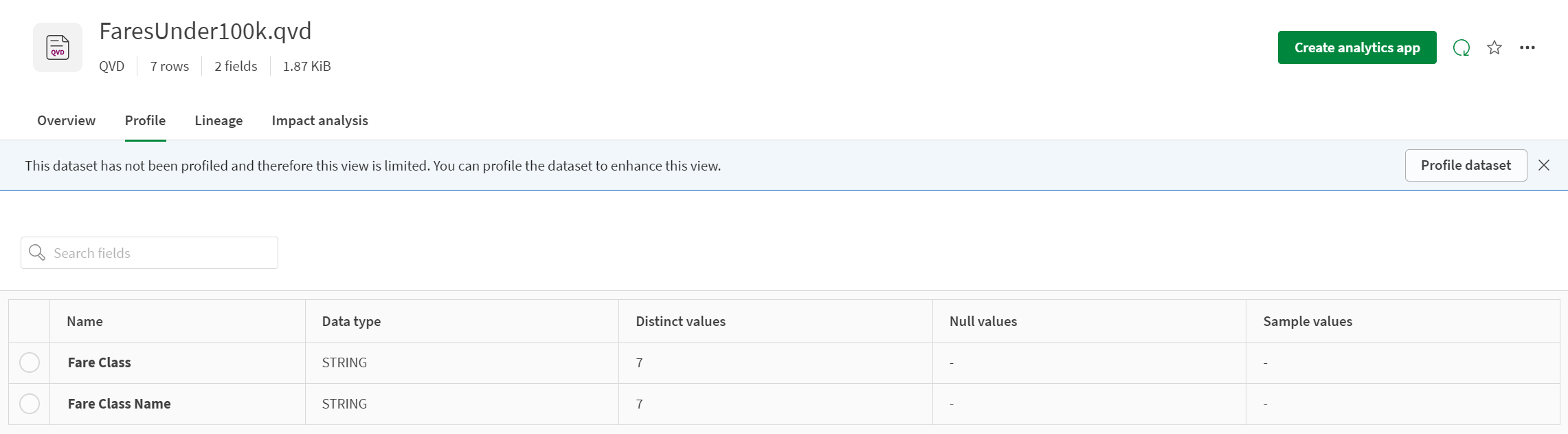Click the Sample values column header

(1307, 321)
